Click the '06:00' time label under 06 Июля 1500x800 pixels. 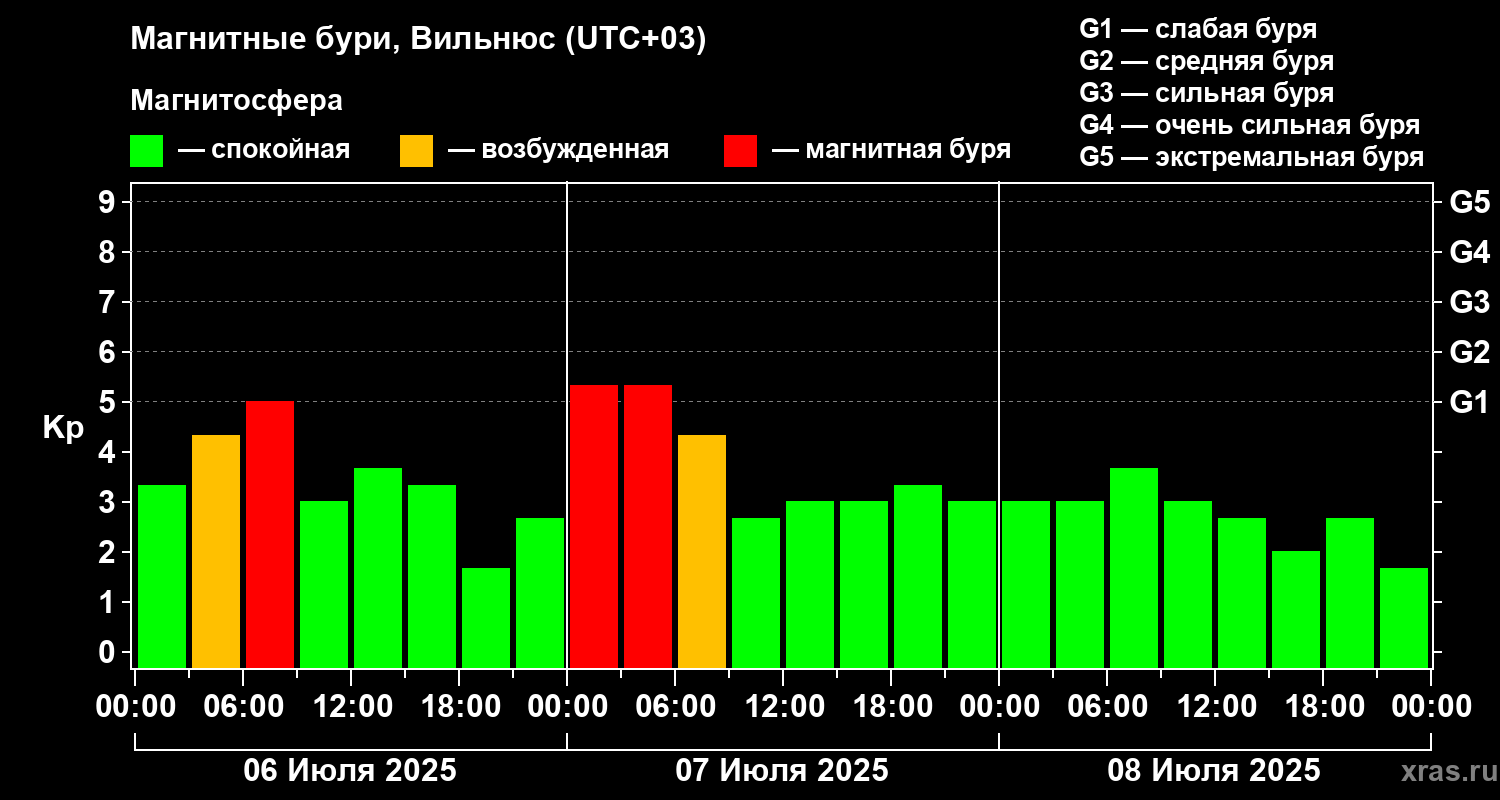(246, 707)
